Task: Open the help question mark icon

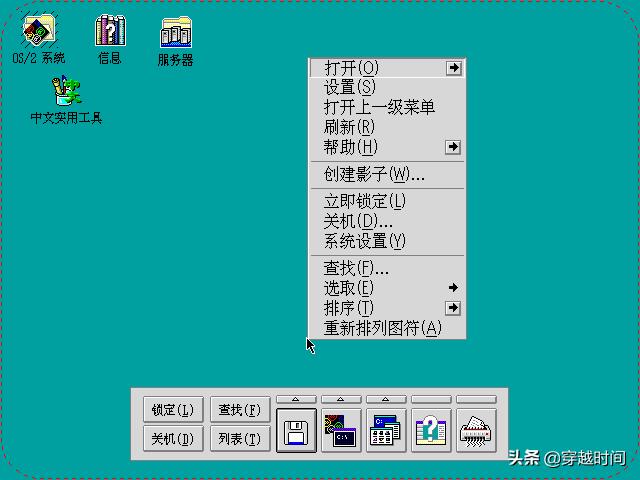Action: [x=431, y=431]
